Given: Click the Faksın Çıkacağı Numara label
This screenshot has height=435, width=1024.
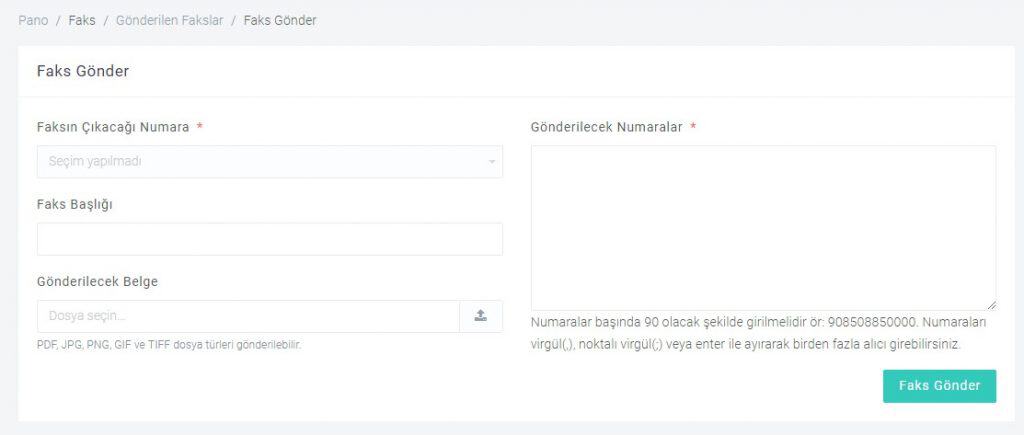Looking at the screenshot, I should 113,127.
